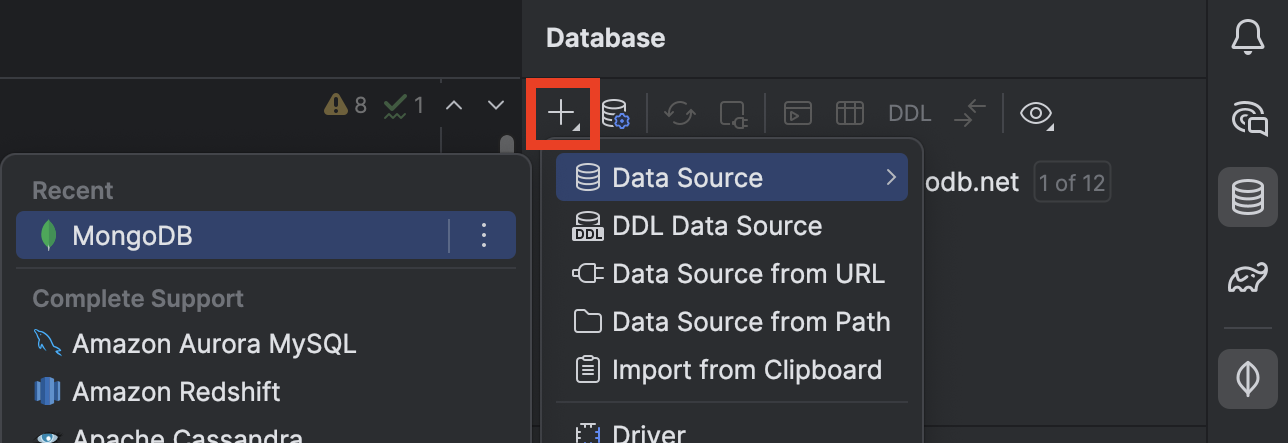The height and width of the screenshot is (443, 1288).
Task: Click the green check indicator showing 1
Action: [x=405, y=105]
